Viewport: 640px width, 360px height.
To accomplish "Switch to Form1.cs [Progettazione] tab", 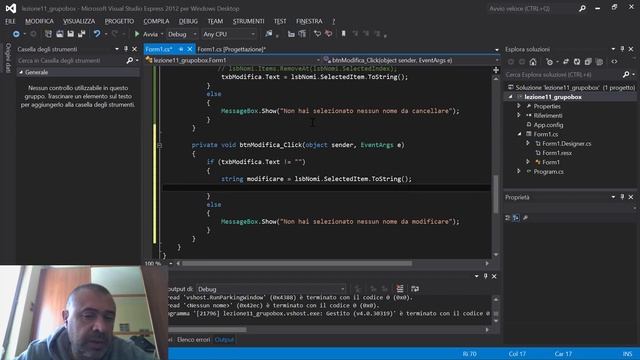I will coord(231,49).
